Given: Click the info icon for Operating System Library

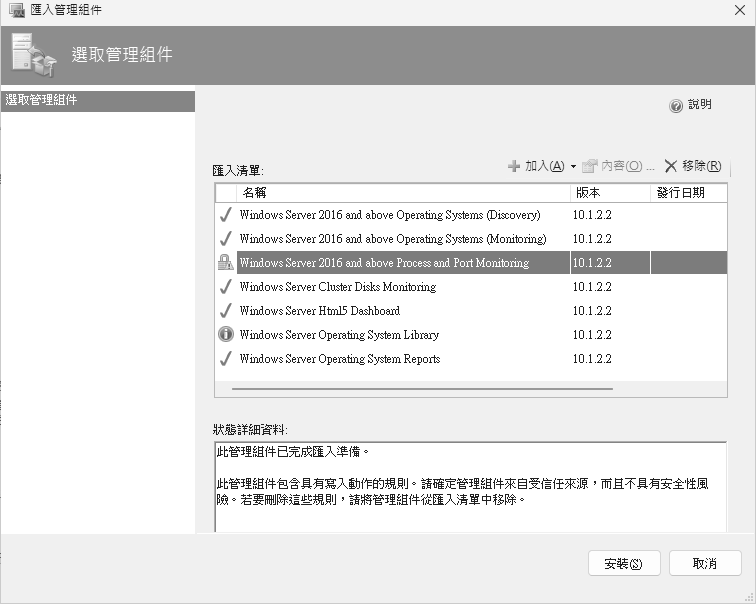Looking at the screenshot, I should click(x=226, y=334).
